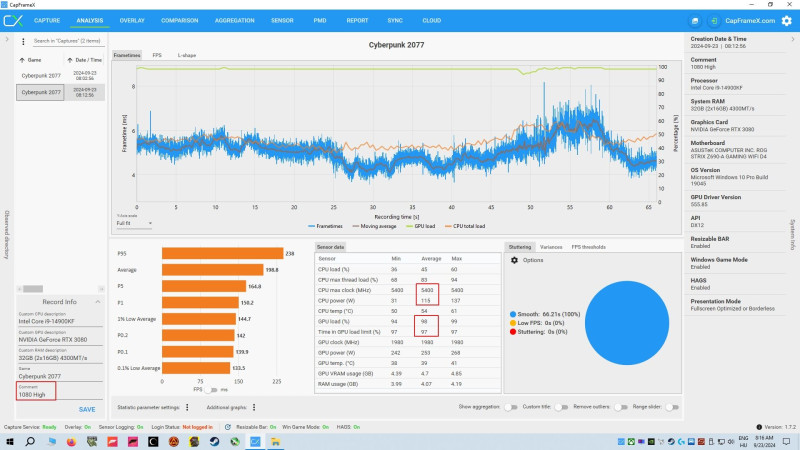Open the settings gear in header
The height and width of the screenshot is (450, 800).
[787, 21]
